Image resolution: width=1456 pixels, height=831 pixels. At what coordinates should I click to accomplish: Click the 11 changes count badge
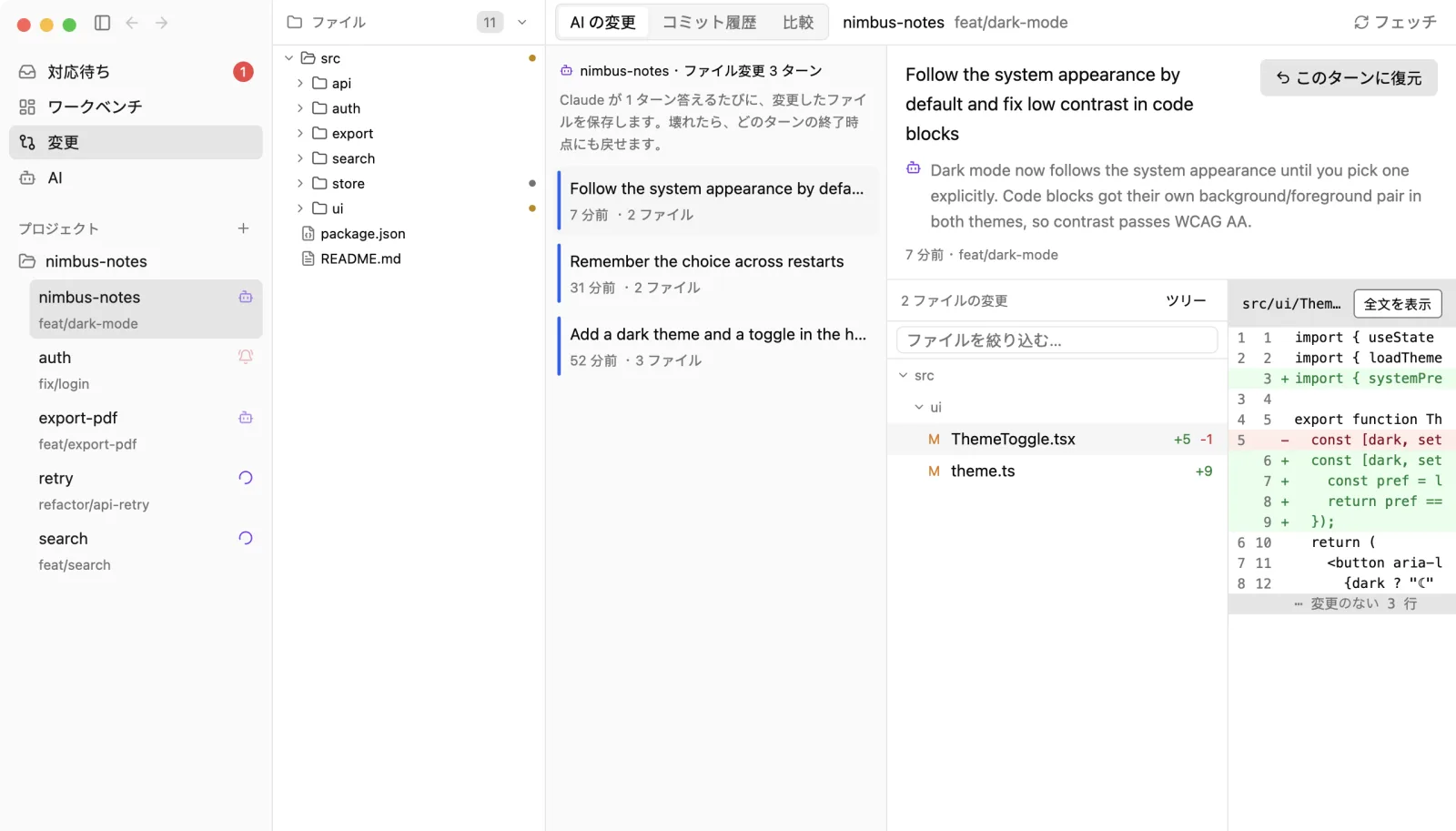pyautogui.click(x=490, y=23)
